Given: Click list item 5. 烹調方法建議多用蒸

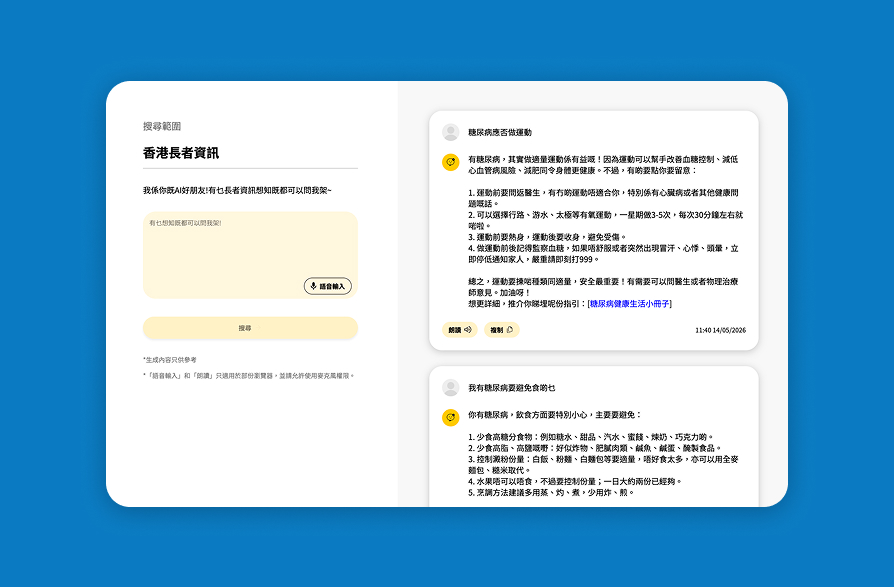Looking at the screenshot, I should (x=551, y=492).
